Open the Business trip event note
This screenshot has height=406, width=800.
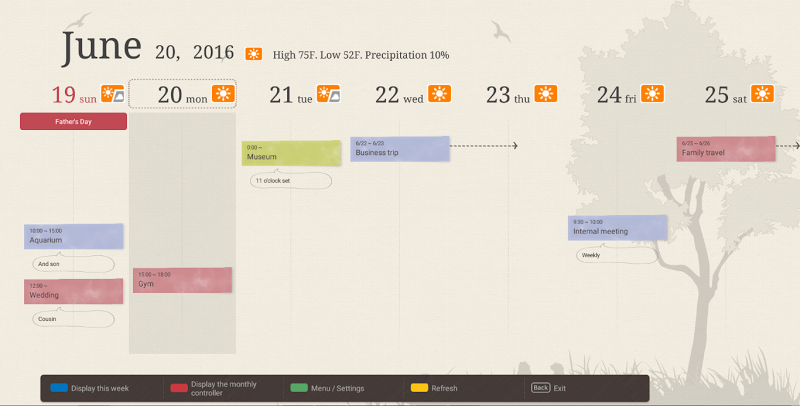click(399, 149)
